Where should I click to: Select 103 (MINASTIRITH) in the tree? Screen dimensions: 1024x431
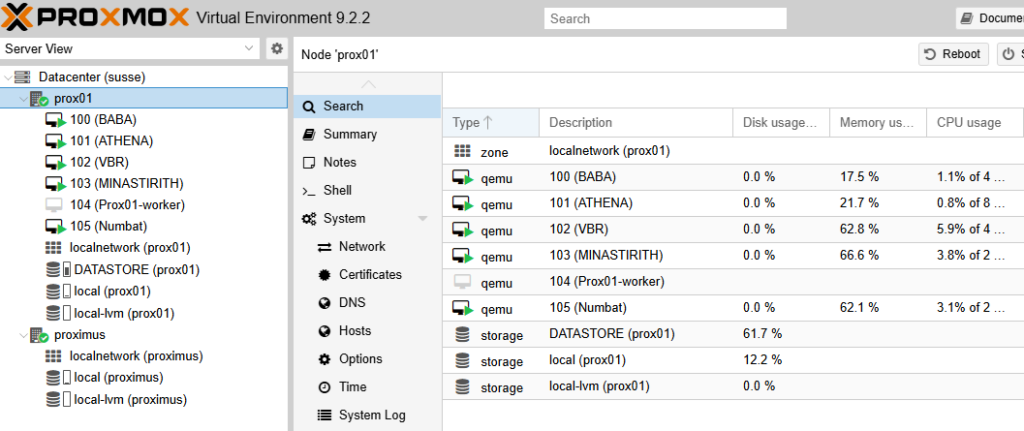click(127, 184)
